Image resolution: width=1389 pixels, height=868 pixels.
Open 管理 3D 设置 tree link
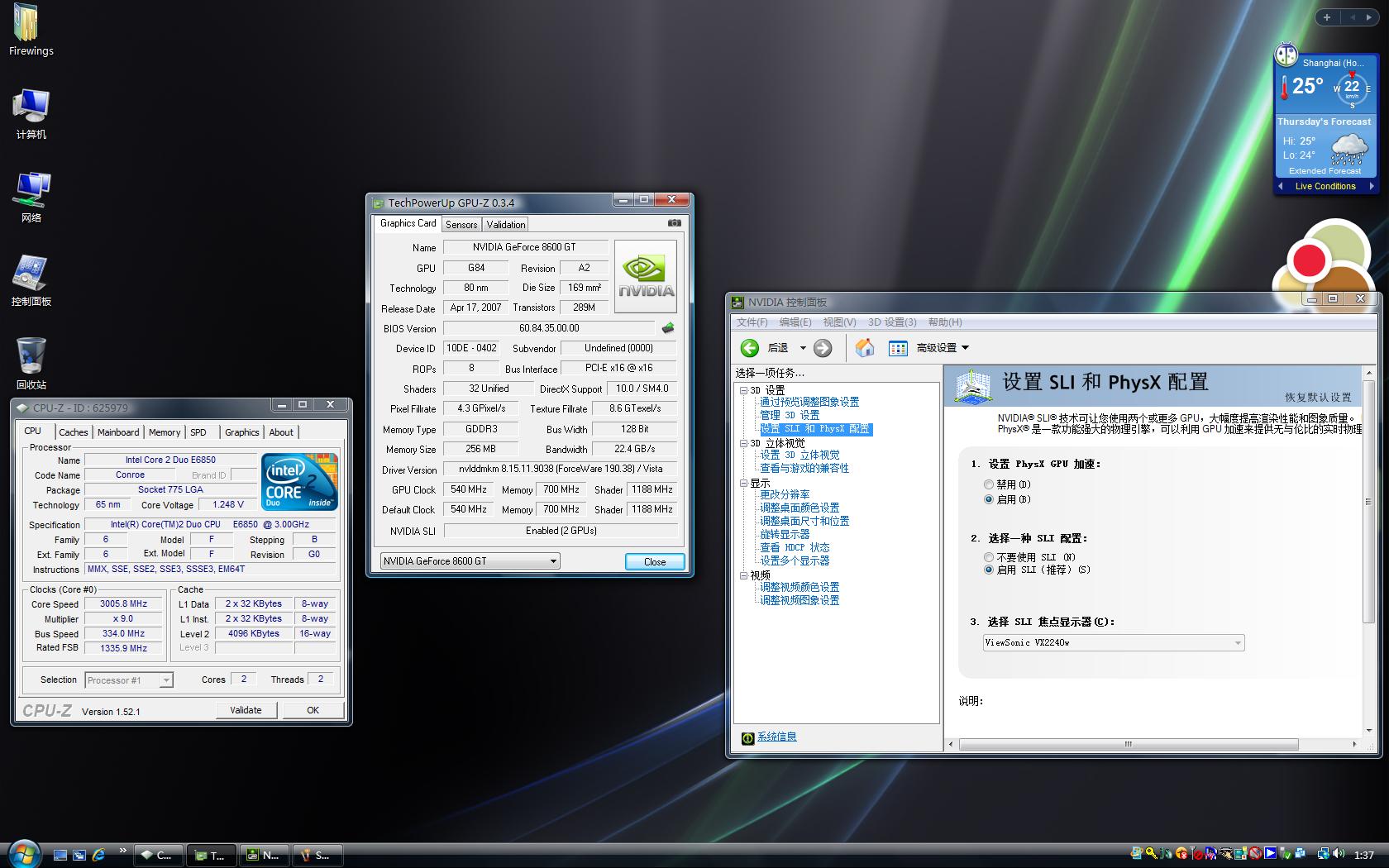click(790, 416)
